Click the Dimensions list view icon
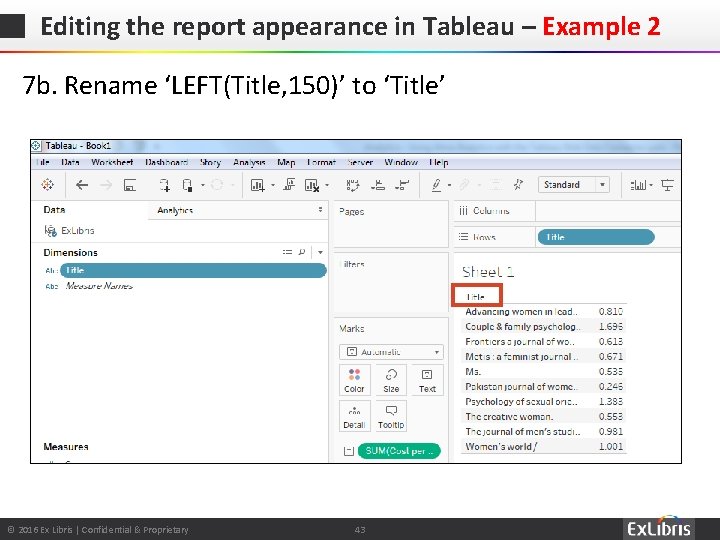 click(x=287, y=252)
